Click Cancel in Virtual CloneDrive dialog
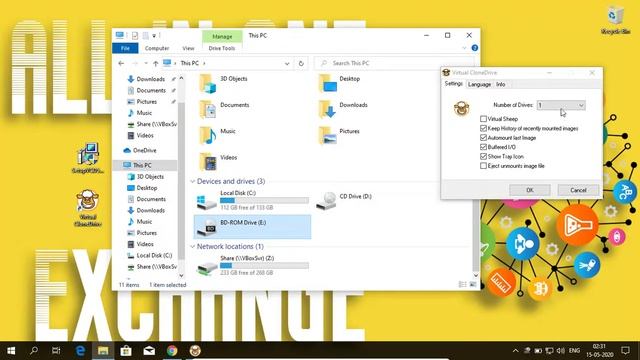This screenshot has width=640, height=360. point(578,190)
